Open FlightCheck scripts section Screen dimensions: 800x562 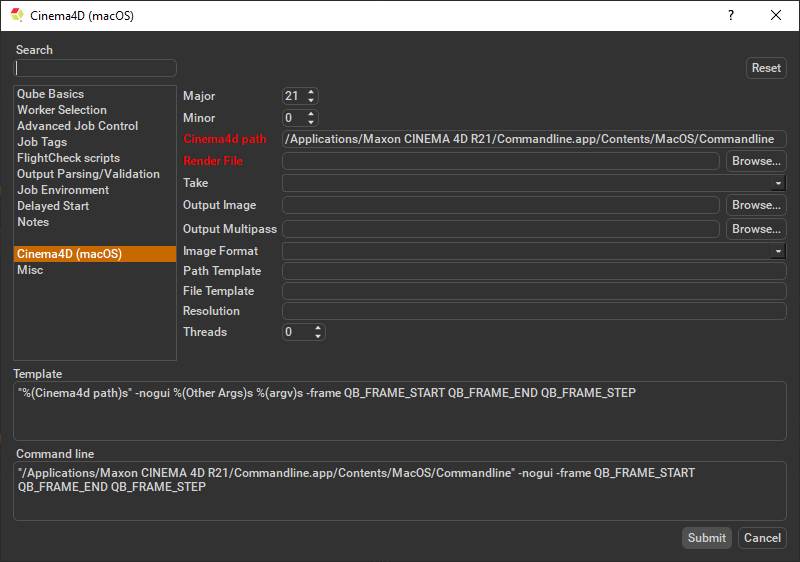tap(68, 158)
